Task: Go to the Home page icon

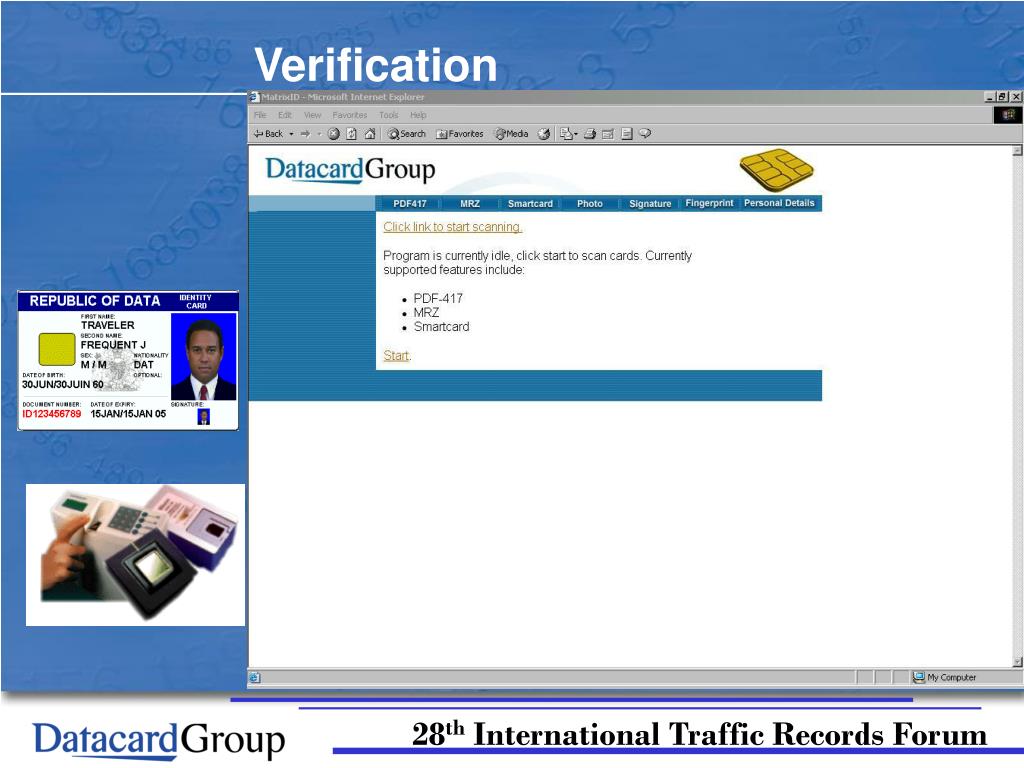Action: tap(370, 134)
